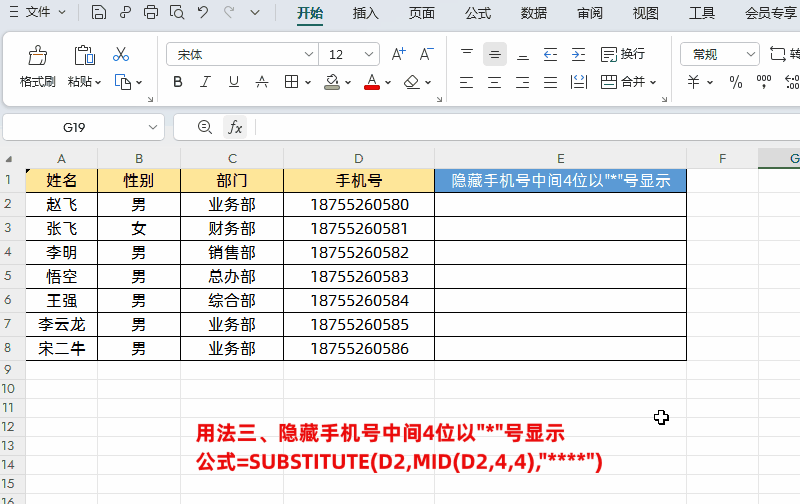Image resolution: width=800 pixels, height=504 pixels.
Task: Align text right
Action: coord(522,82)
